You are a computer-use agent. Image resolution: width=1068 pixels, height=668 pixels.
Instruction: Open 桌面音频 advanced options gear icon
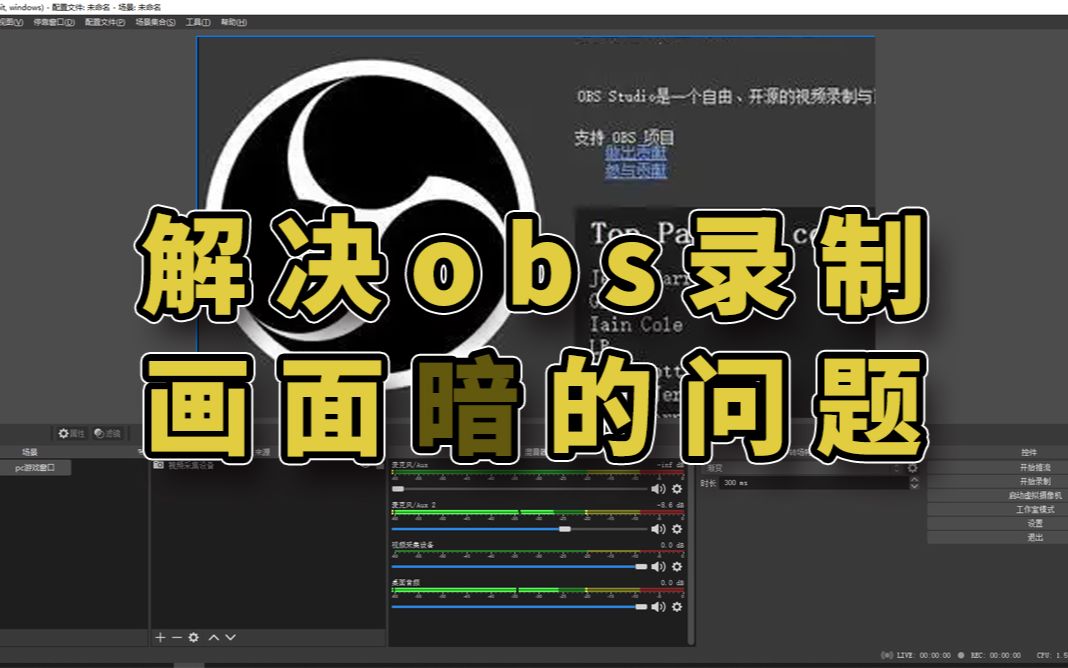pos(676,606)
